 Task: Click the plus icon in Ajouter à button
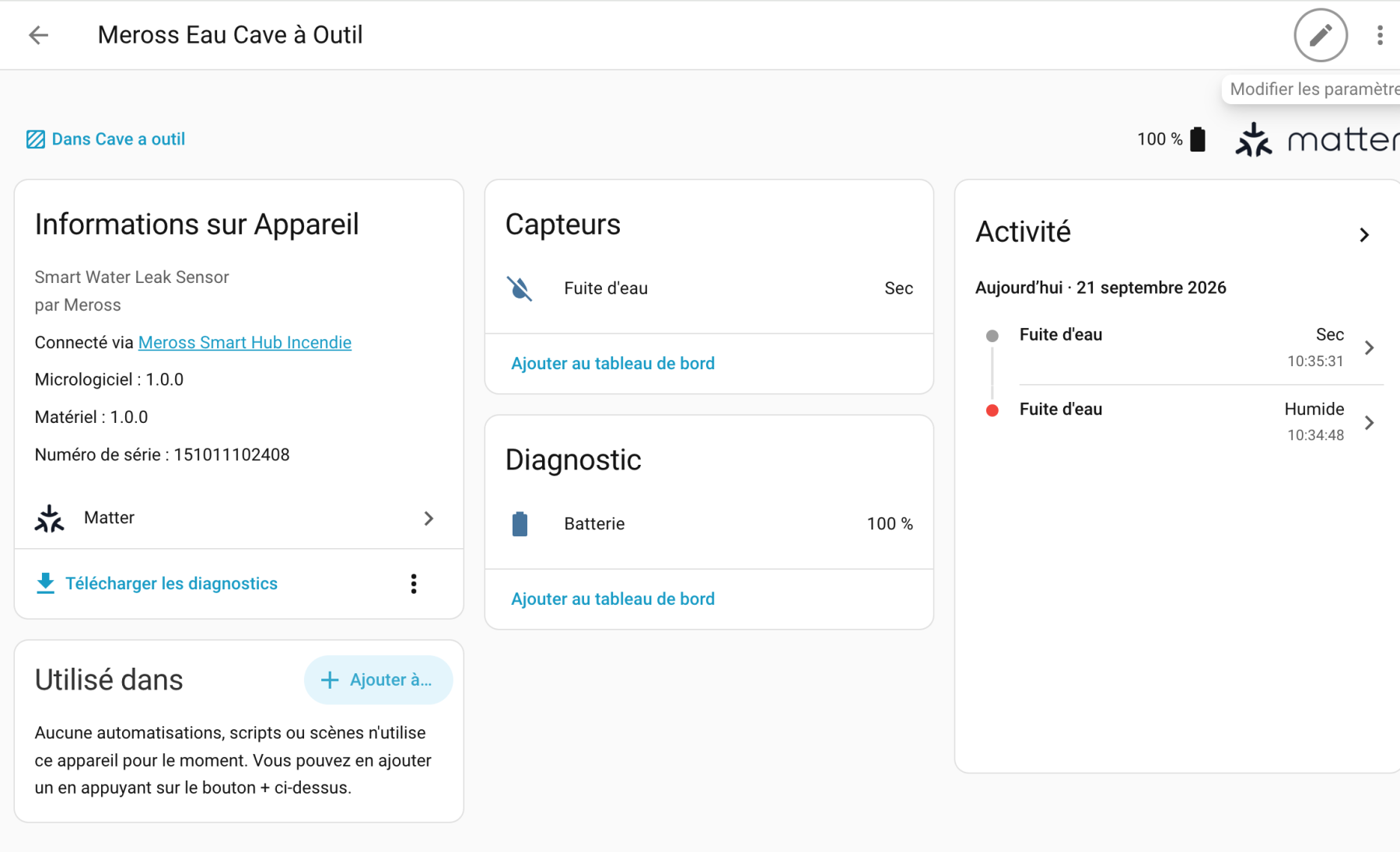pyautogui.click(x=330, y=680)
